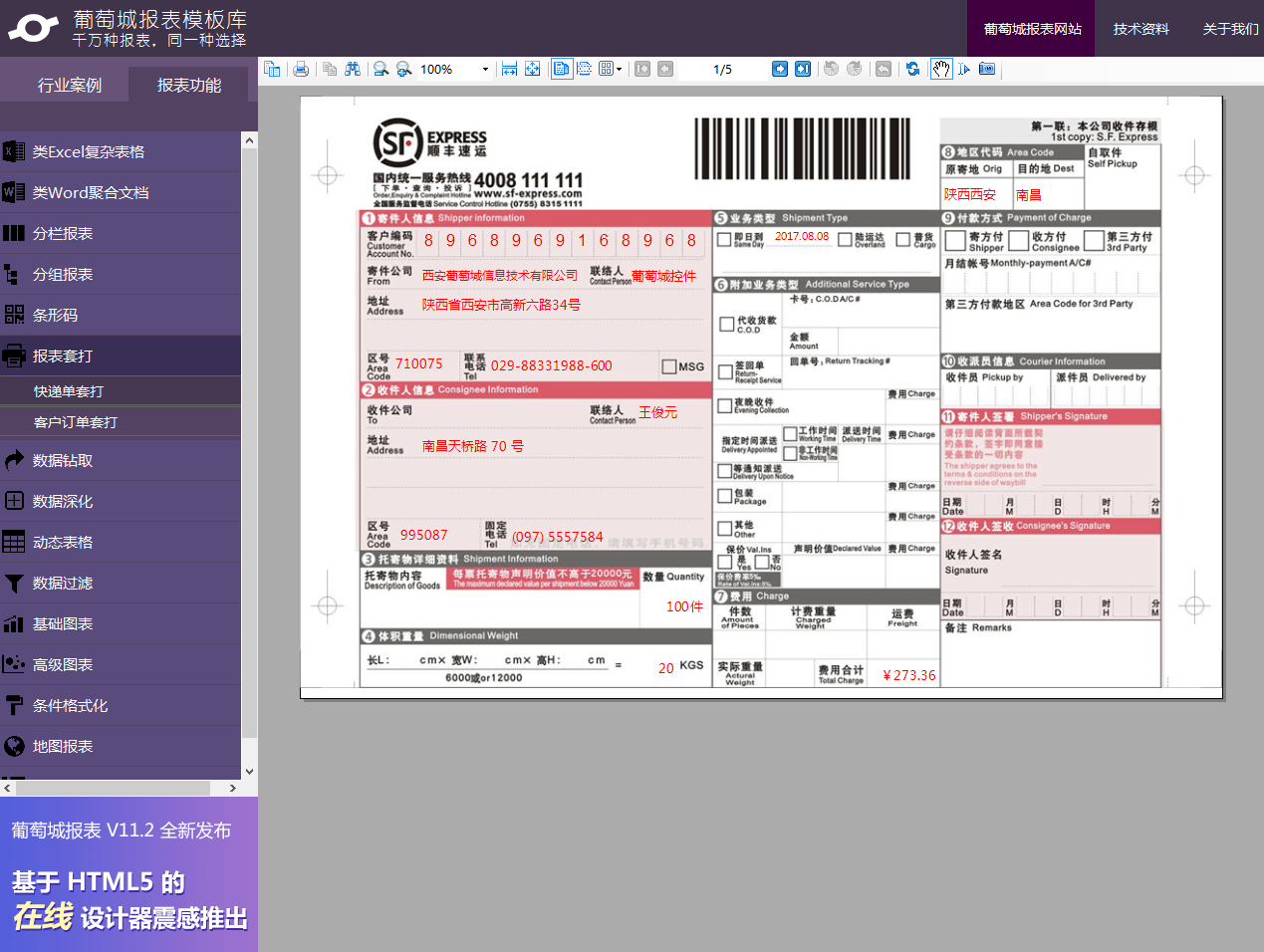Click the Print icon in report toolbar
This screenshot has height=952, width=1264.
[x=301, y=69]
